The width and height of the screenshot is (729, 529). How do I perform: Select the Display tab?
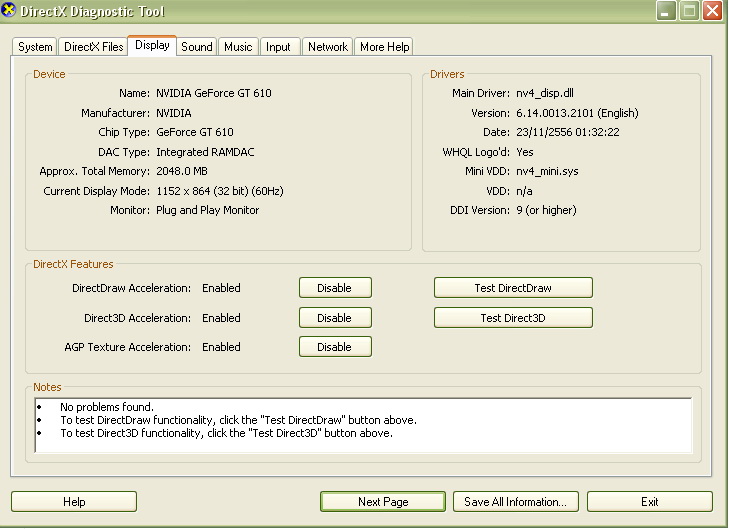pos(152,45)
